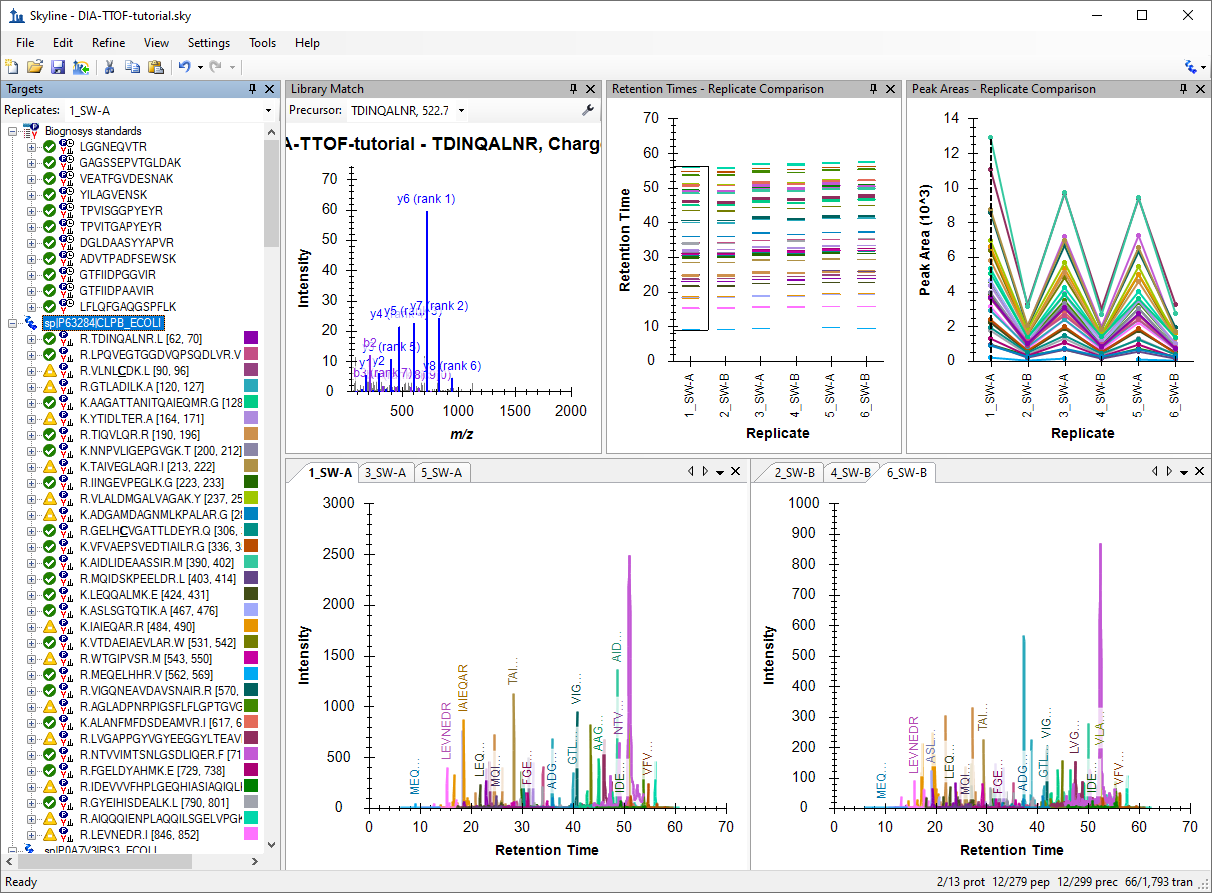Click the peptide icon beside YILAGVENSK
The height and width of the screenshot is (893, 1212).
click(x=65, y=195)
